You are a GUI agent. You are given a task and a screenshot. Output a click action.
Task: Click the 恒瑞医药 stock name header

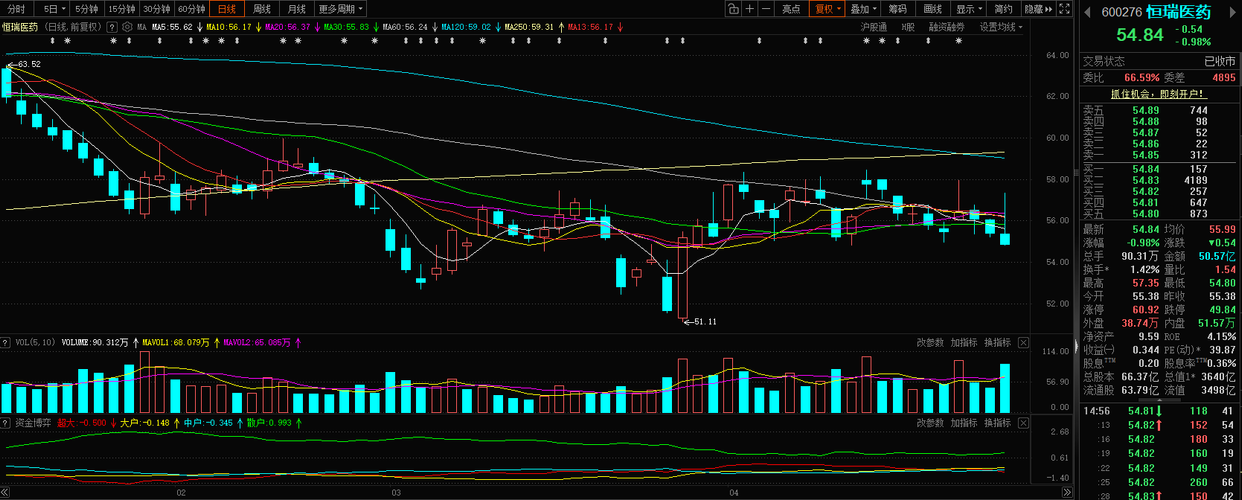pyautogui.click(x=1177, y=13)
